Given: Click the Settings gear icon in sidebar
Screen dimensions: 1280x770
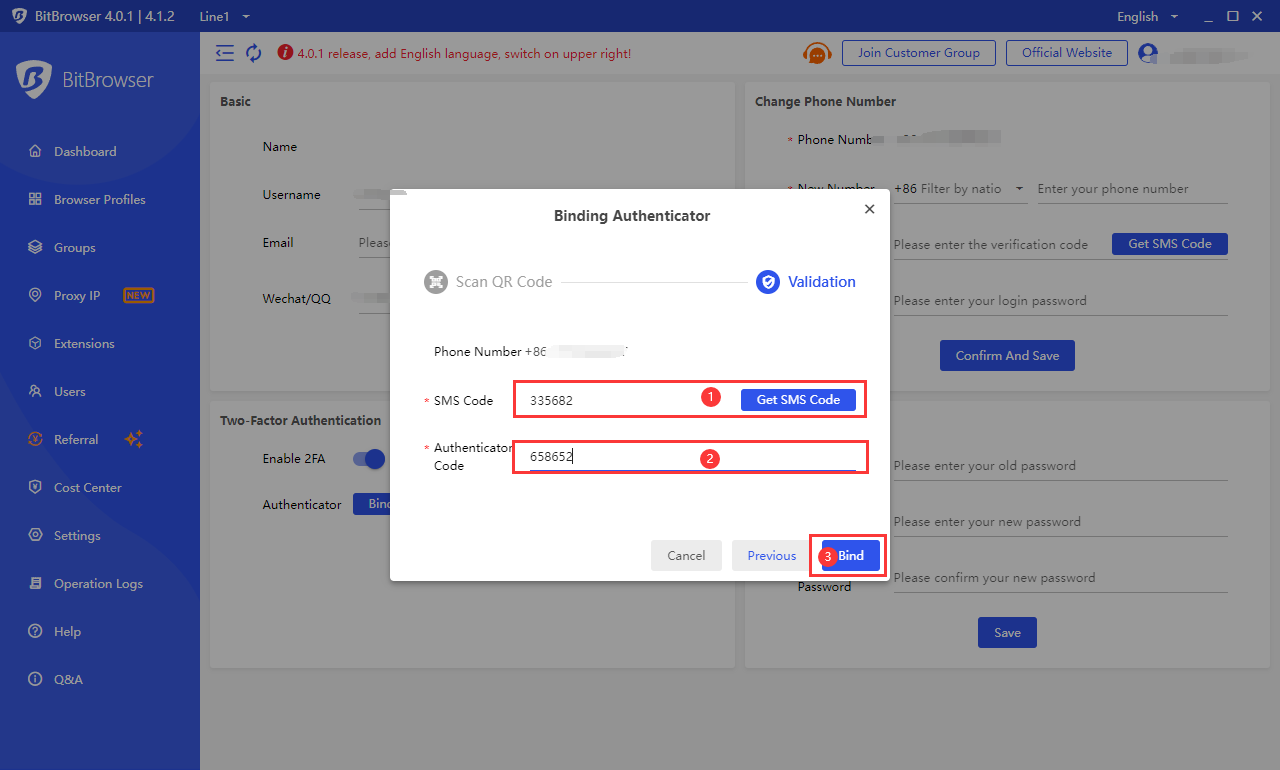Looking at the screenshot, I should point(35,536).
